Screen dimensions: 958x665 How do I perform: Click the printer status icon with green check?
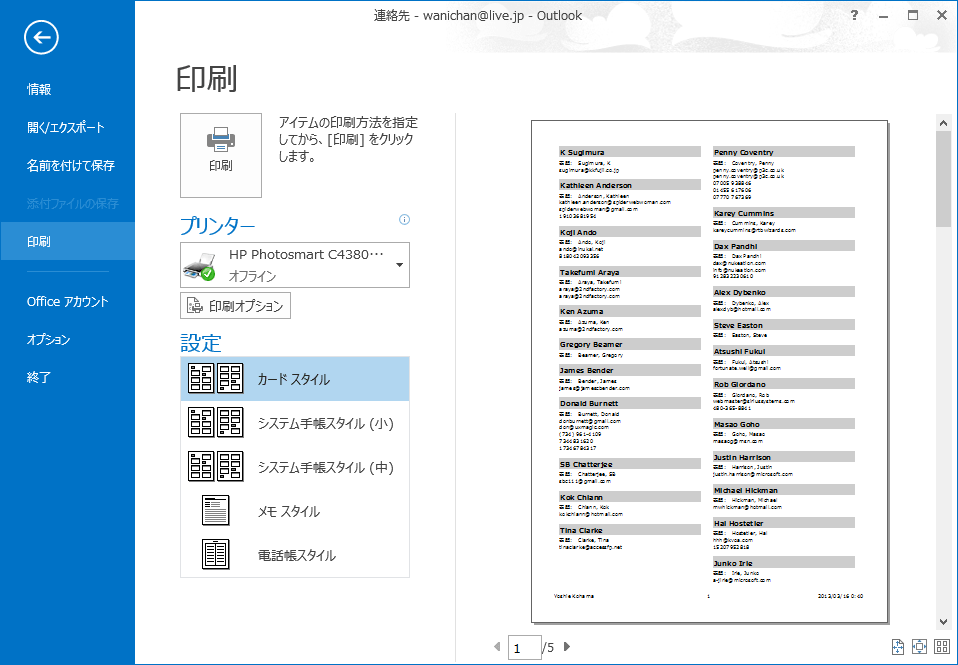click(199, 267)
